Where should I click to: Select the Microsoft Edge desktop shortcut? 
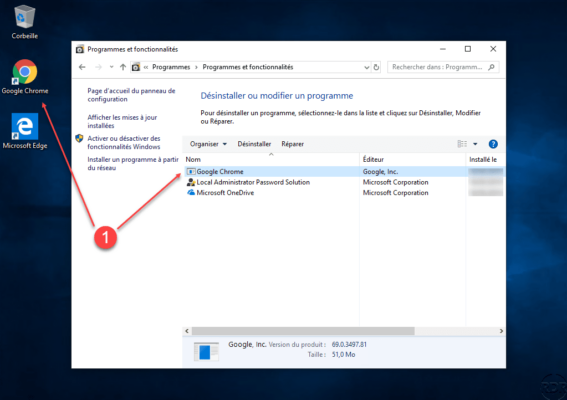click(25, 131)
